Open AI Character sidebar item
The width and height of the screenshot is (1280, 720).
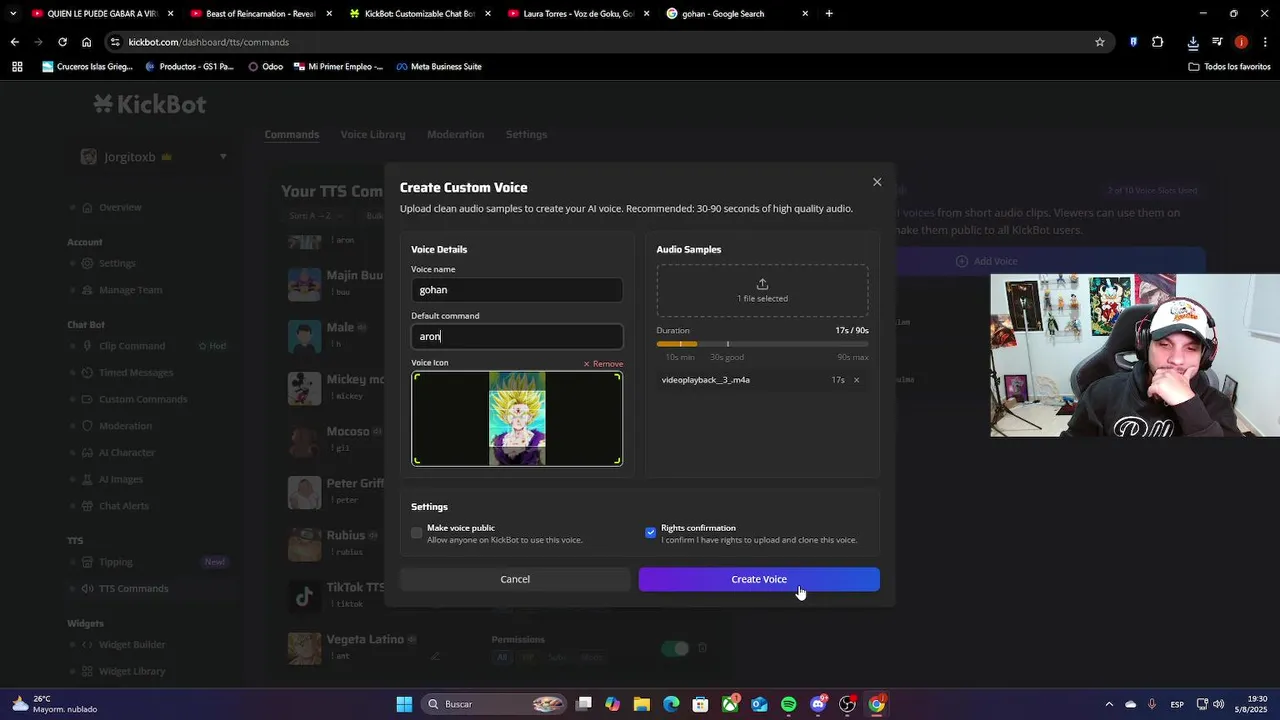[127, 452]
